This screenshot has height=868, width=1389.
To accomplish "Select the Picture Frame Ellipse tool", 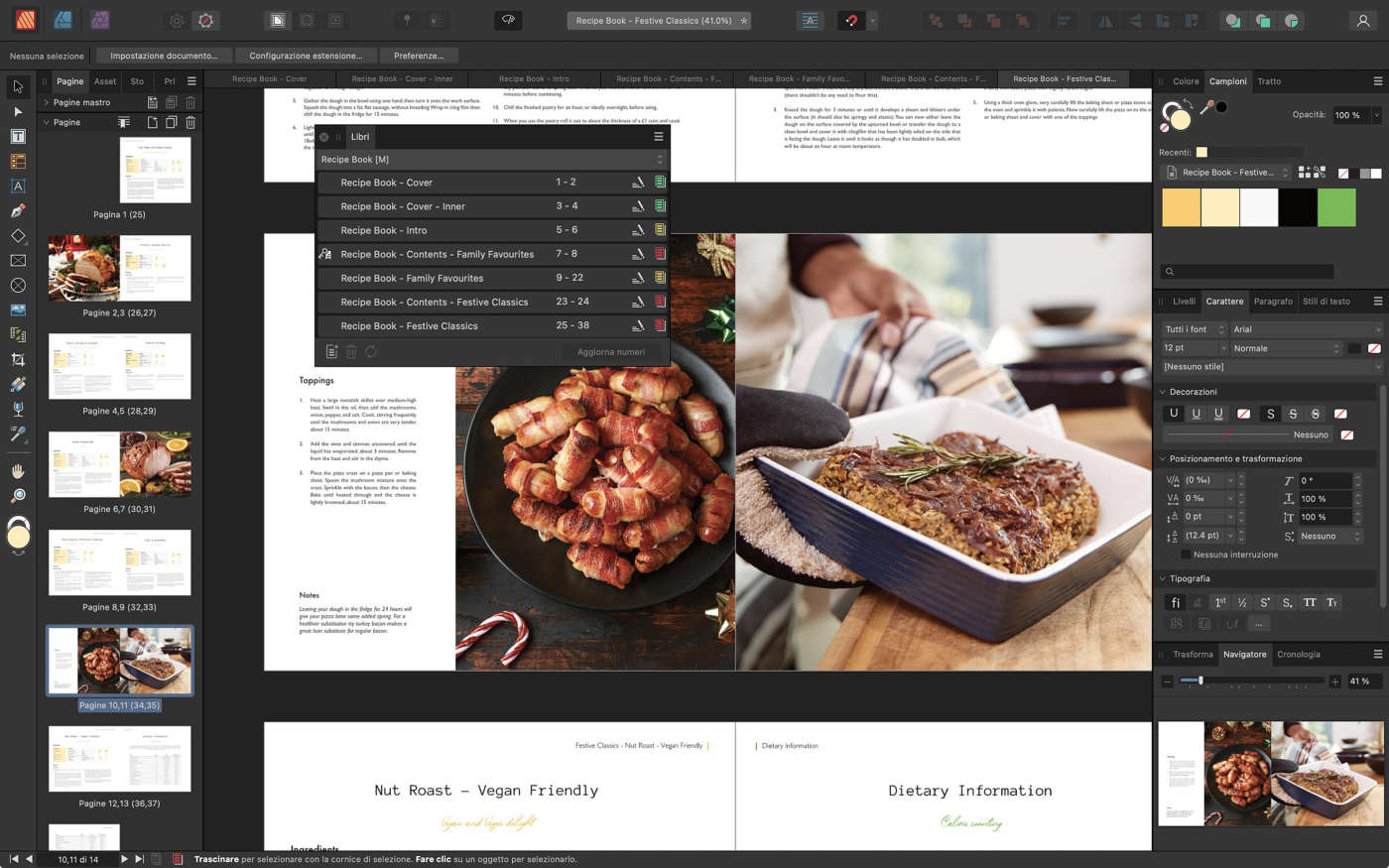I will pyautogui.click(x=18, y=286).
